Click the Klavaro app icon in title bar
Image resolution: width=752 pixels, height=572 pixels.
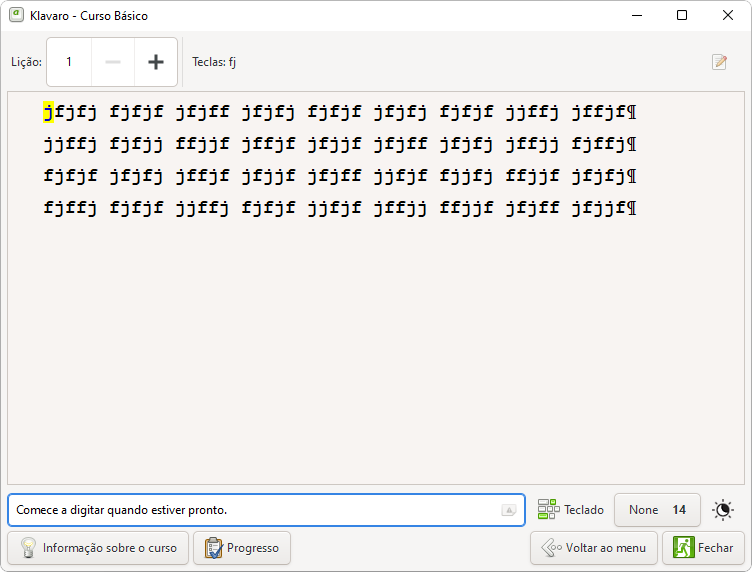pos(14,15)
